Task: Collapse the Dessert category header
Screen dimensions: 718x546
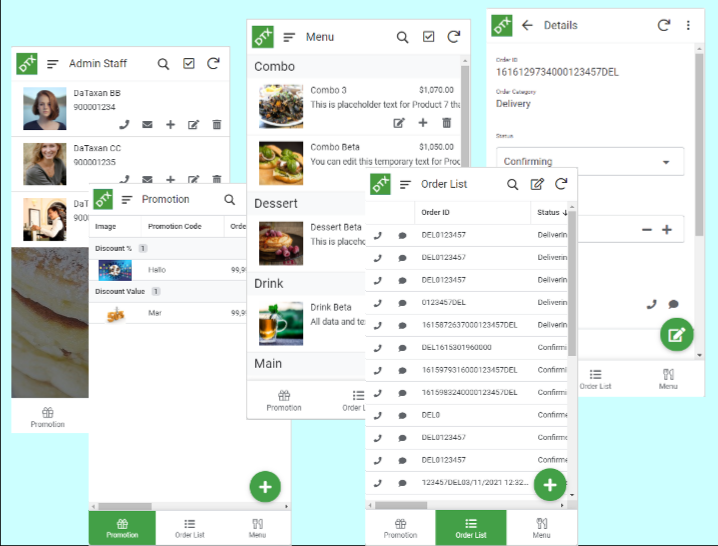Action: [306, 203]
